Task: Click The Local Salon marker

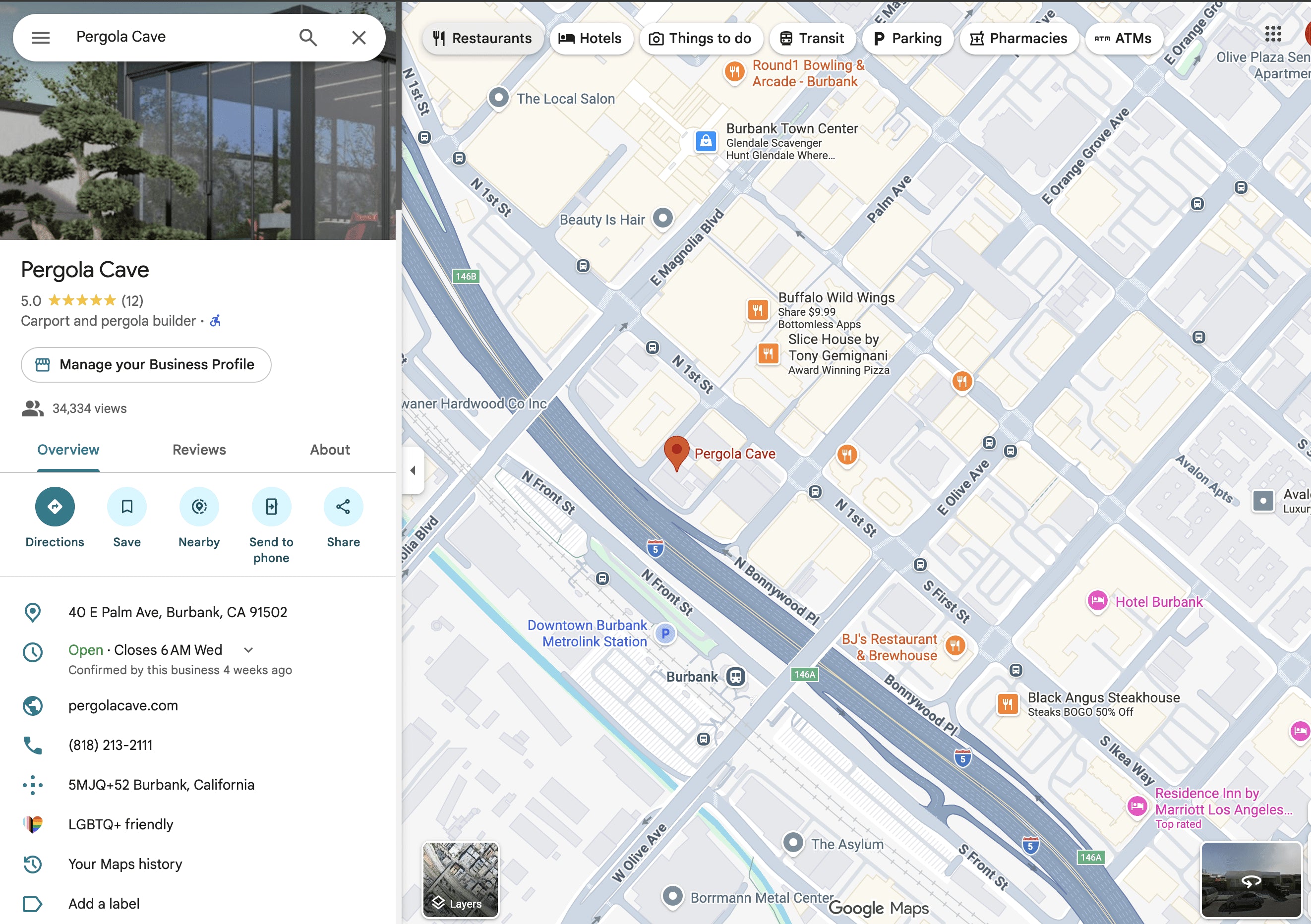Action: click(498, 98)
